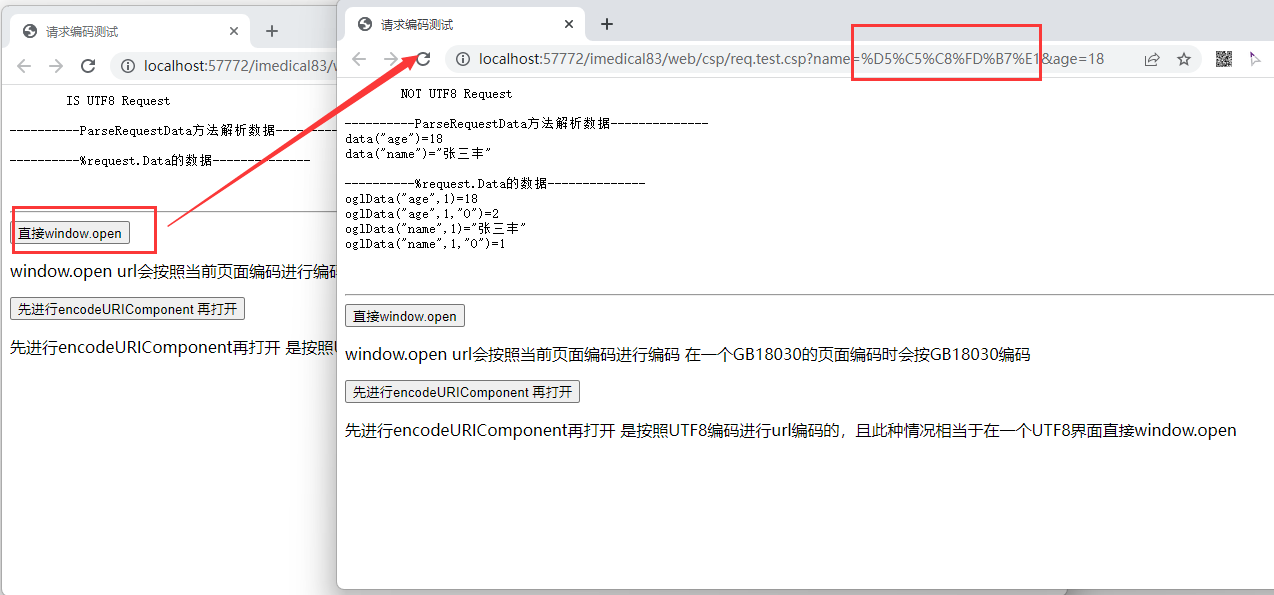This screenshot has width=1274, height=595.
Task: Close the 请求编码测试 tab in the right window
Action: coord(569,24)
